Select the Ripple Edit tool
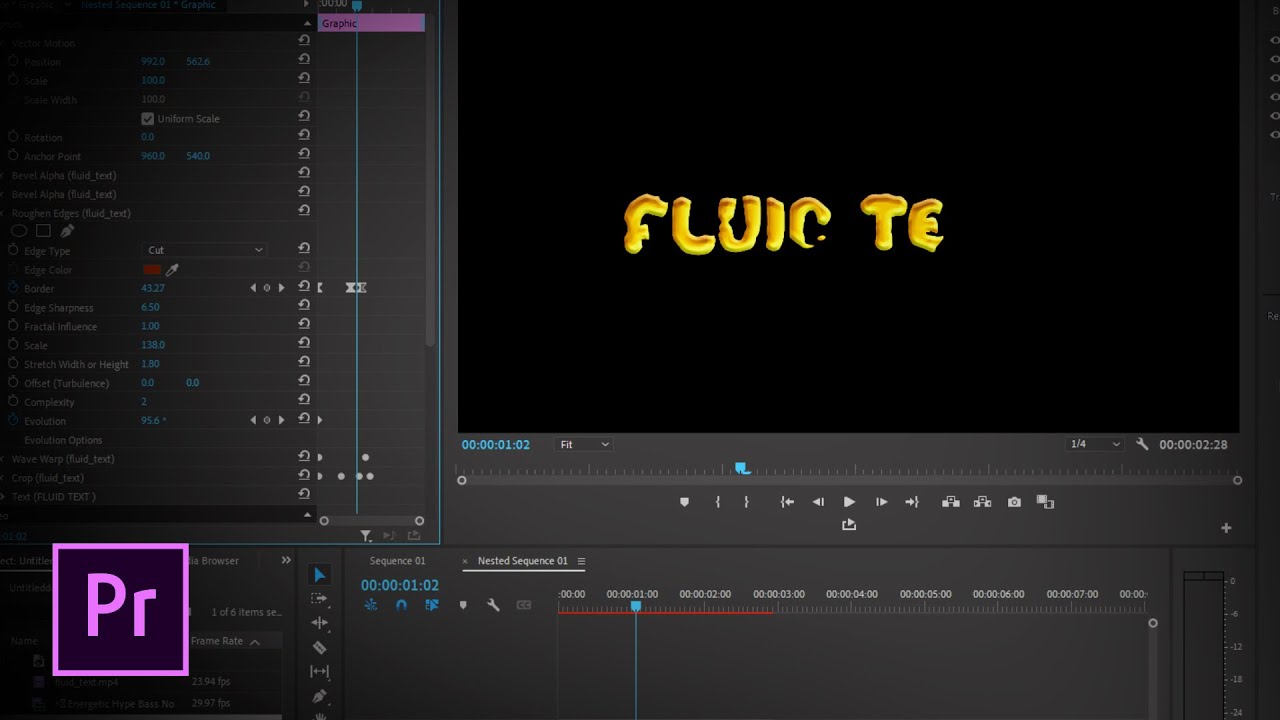The image size is (1280, 720). (x=319, y=623)
